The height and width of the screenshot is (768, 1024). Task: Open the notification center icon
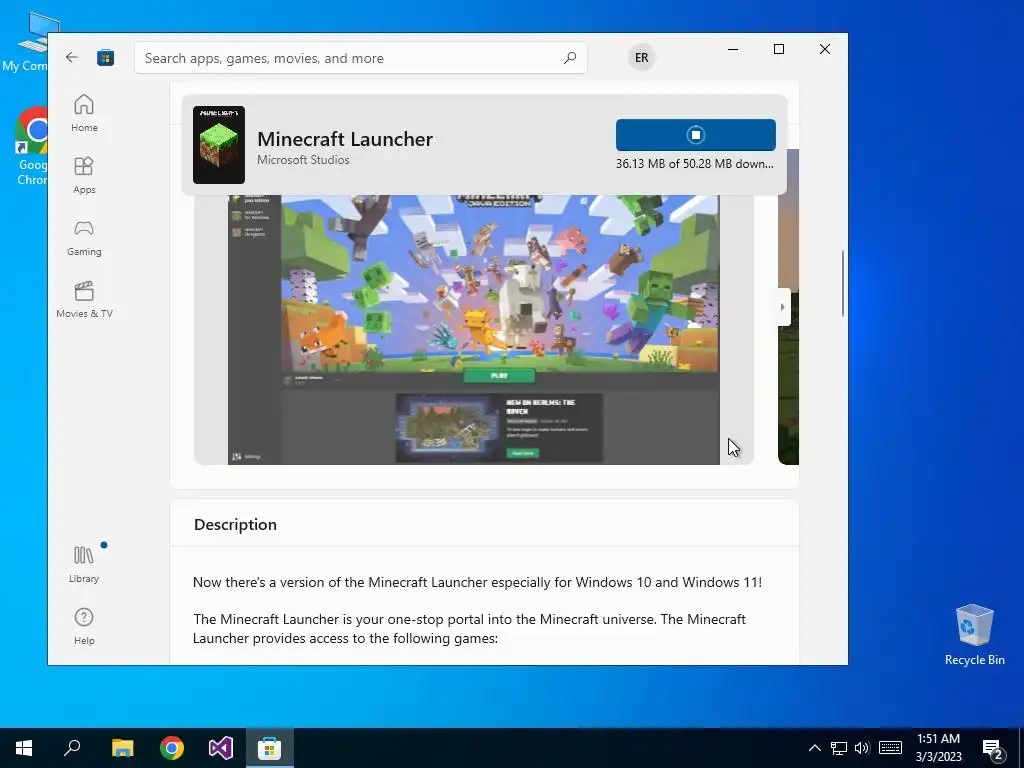coord(993,749)
